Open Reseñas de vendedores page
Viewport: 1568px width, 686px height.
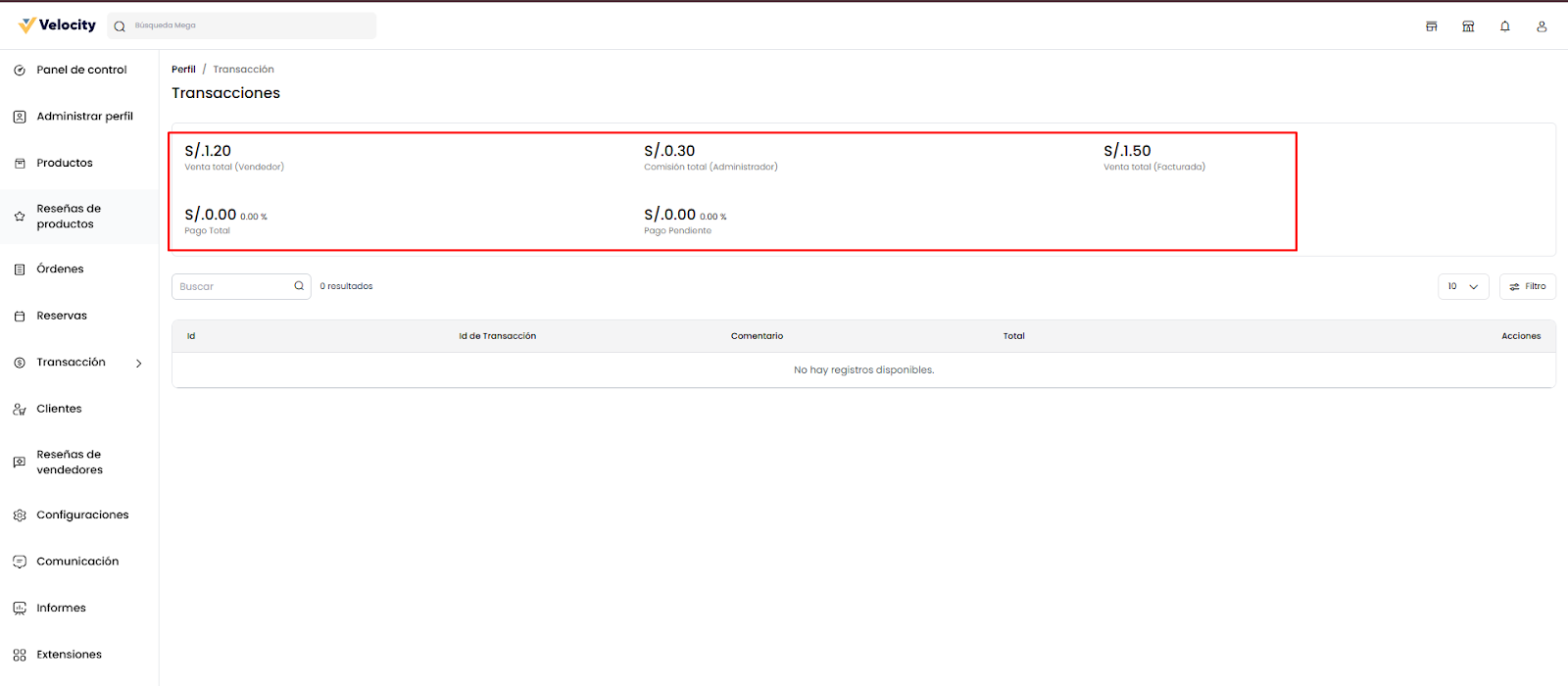70,462
